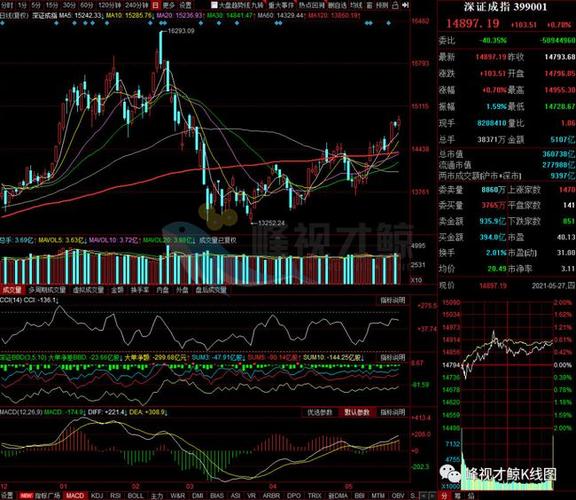The width and height of the screenshot is (576, 500).
Task: Switch to the 换手率 volume sub-tab
Action: coord(140,290)
